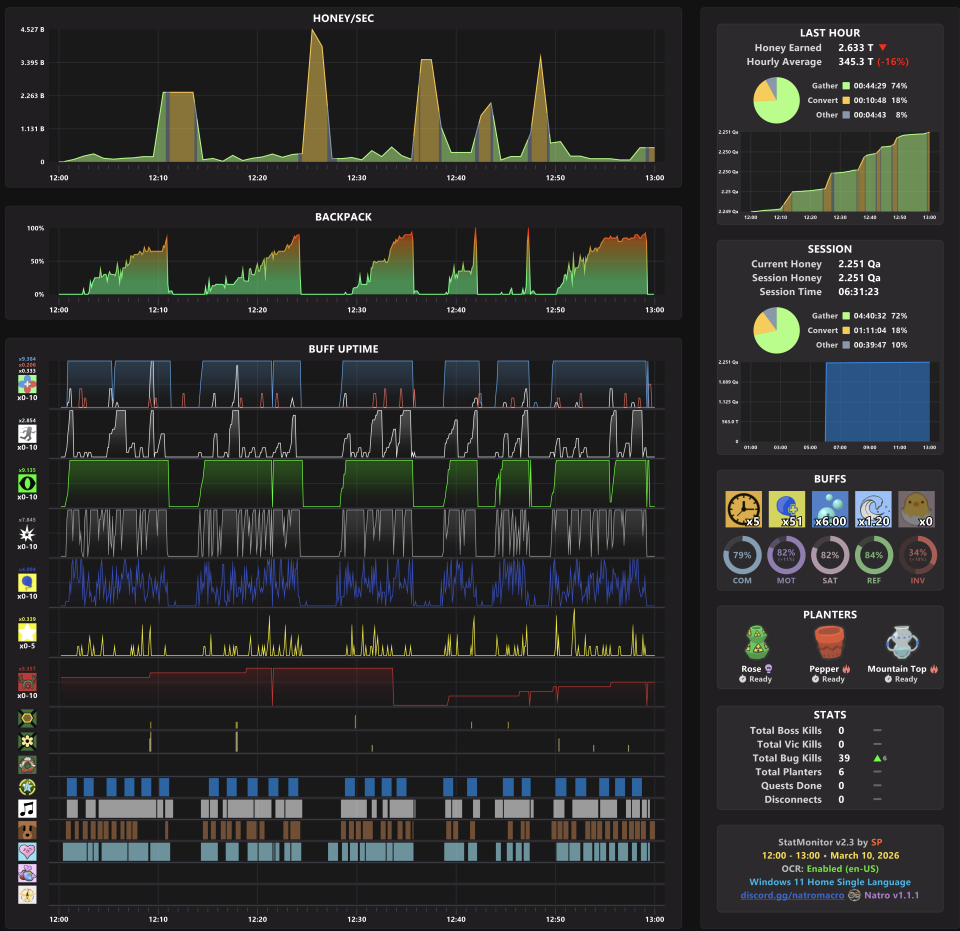Toggle the Ready status under Pepper planter
The image size is (960, 931).
(x=828, y=679)
